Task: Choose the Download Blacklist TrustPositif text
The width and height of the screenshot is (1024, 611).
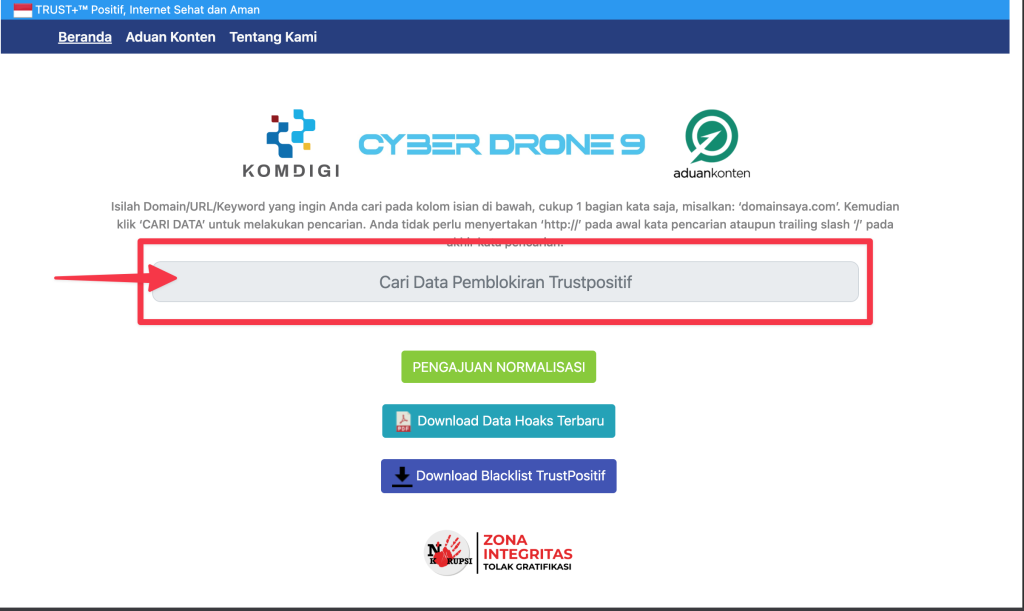Action: point(510,476)
